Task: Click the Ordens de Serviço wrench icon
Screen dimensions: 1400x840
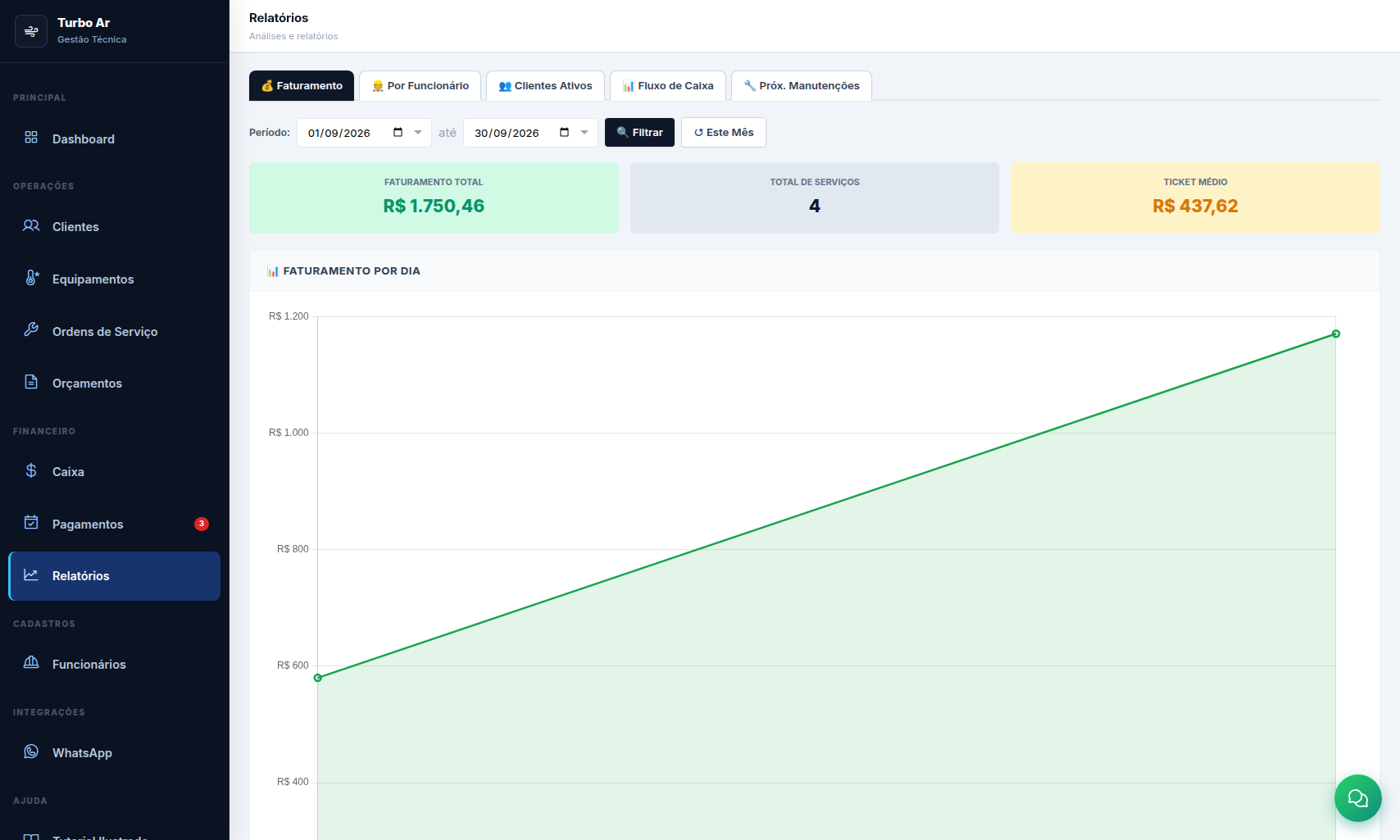Action: 31,329
